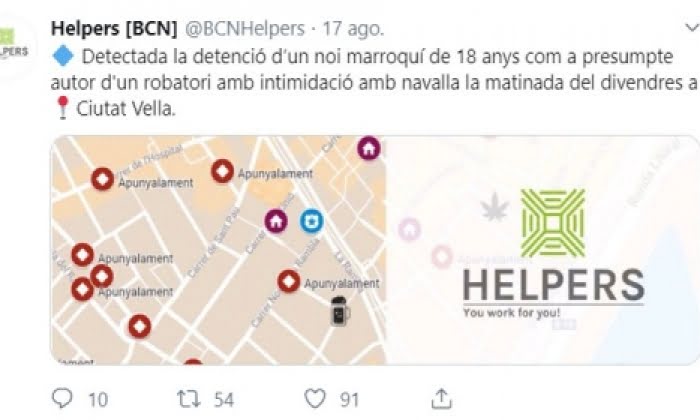The image size is (700, 420).
Task: Click the retweet count 54
Action: pyautogui.click(x=224, y=399)
